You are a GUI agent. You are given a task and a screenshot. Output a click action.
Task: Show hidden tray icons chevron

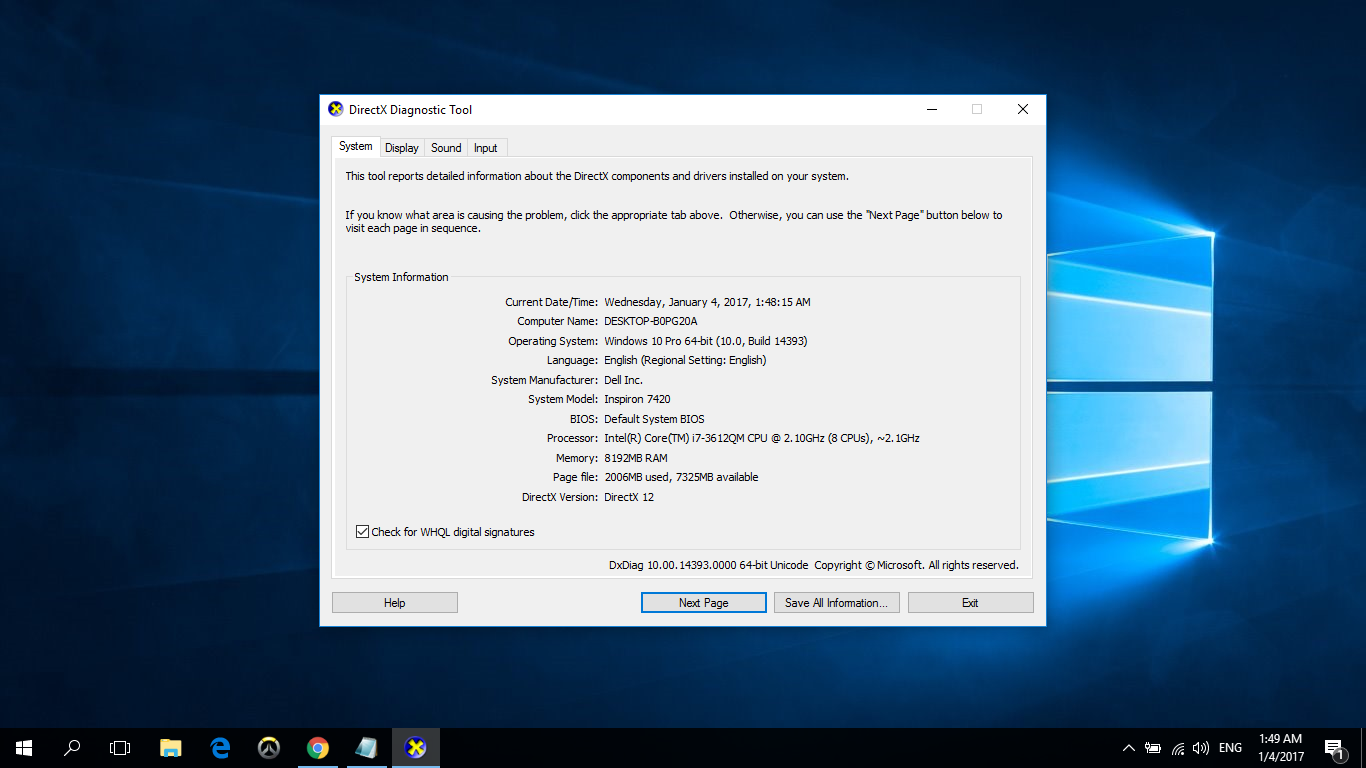[x=1129, y=747]
